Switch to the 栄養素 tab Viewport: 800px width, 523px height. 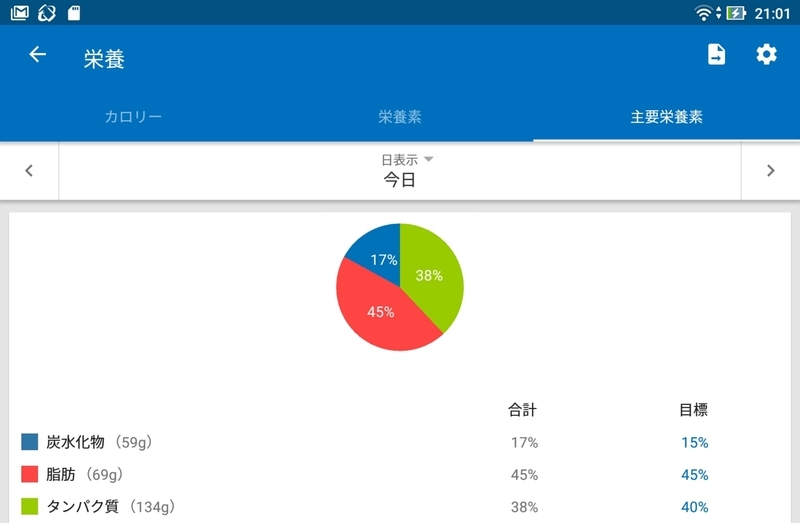click(x=400, y=117)
